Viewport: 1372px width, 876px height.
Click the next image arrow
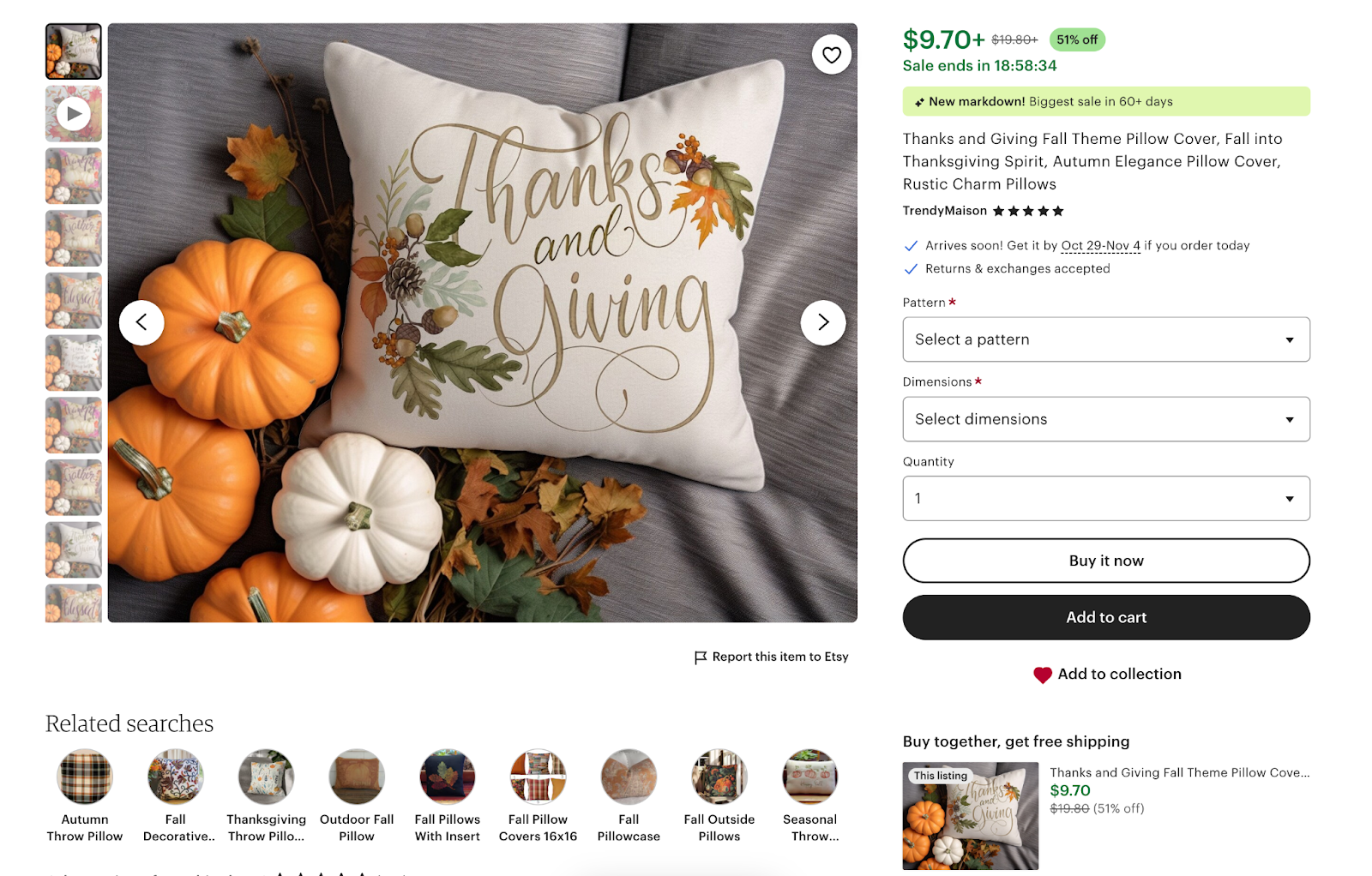pyautogui.click(x=822, y=322)
